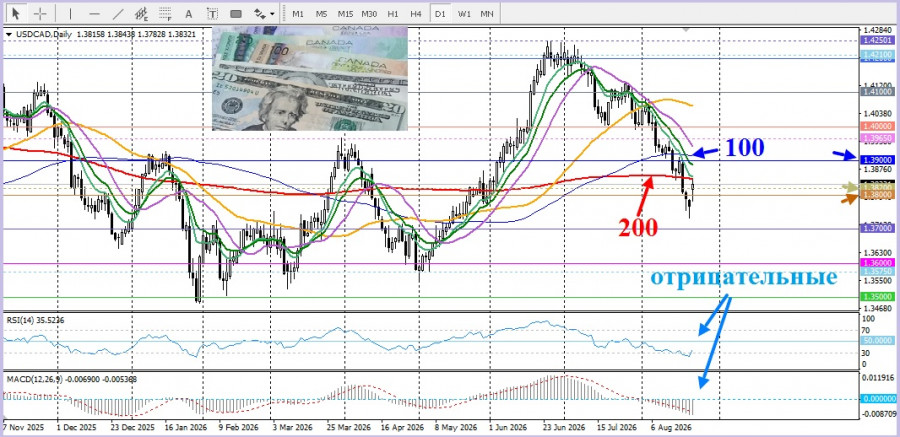Select the 1.42100 price level tag
This screenshot has width=900, height=437.
click(x=878, y=54)
